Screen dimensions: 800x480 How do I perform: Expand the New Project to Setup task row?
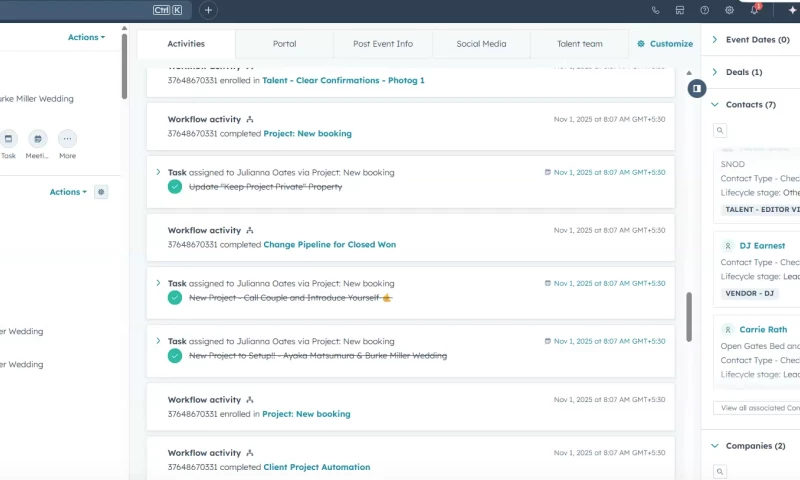point(158,341)
